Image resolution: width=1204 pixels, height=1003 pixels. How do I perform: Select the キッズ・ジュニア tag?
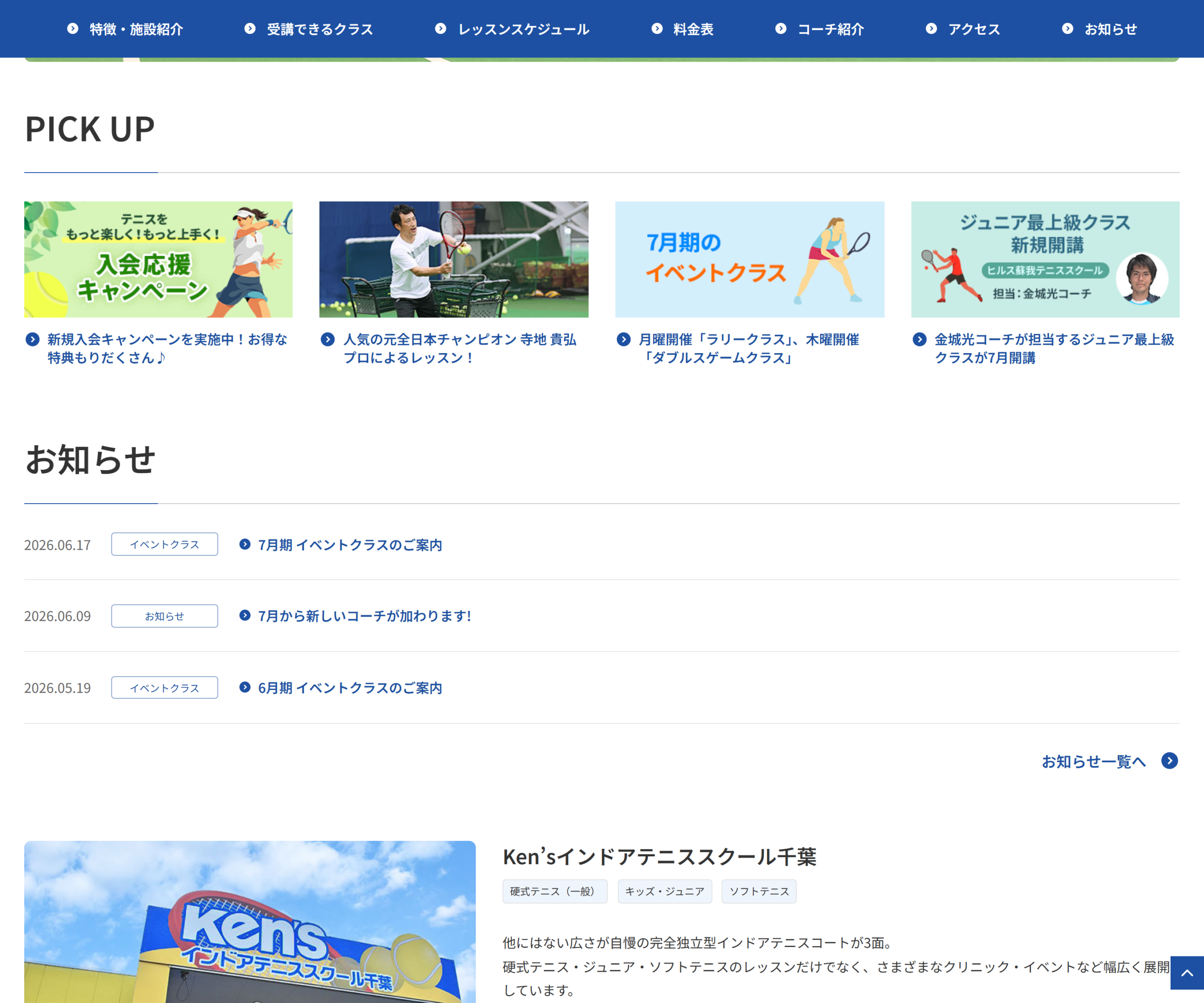pyautogui.click(x=665, y=891)
